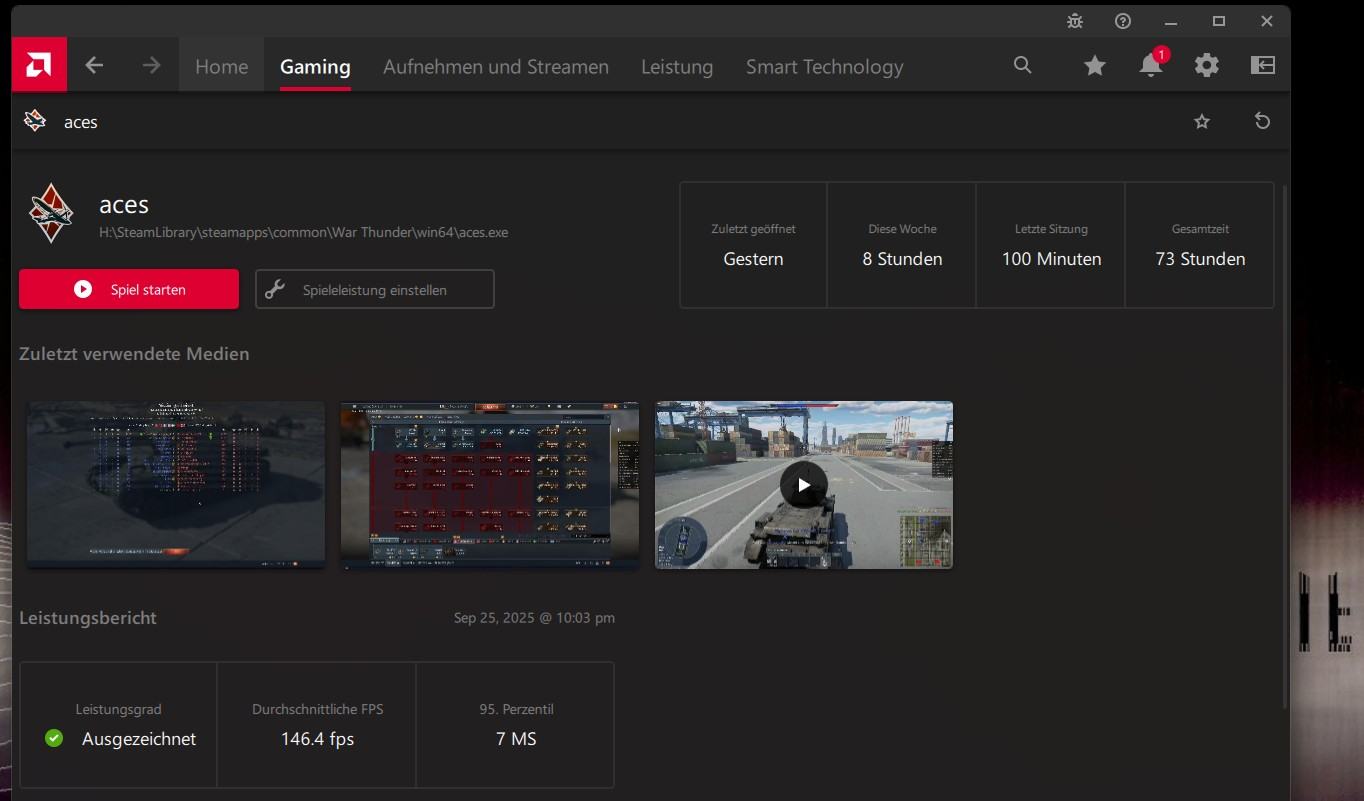The width and height of the screenshot is (1364, 801).
Task: Click the vertical scrollbar of the window
Action: [x=1285, y=445]
